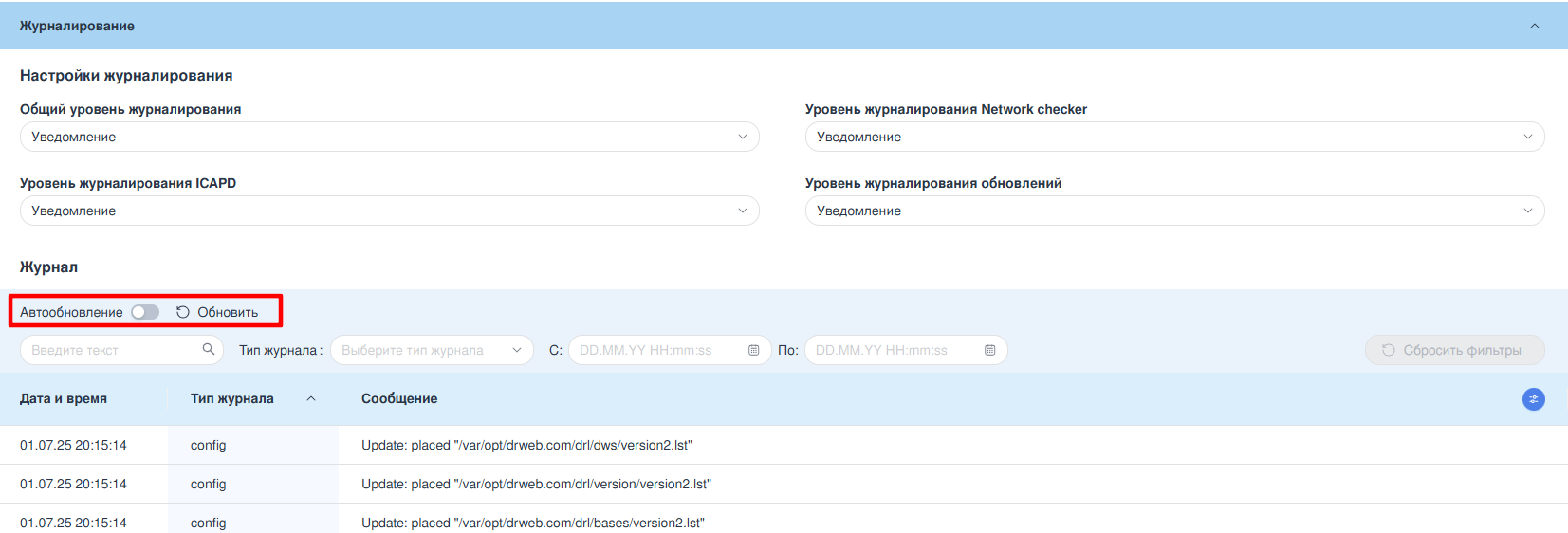Collapse the Журналирование panel with the chevron
The image size is (1568, 533).
1534,26
